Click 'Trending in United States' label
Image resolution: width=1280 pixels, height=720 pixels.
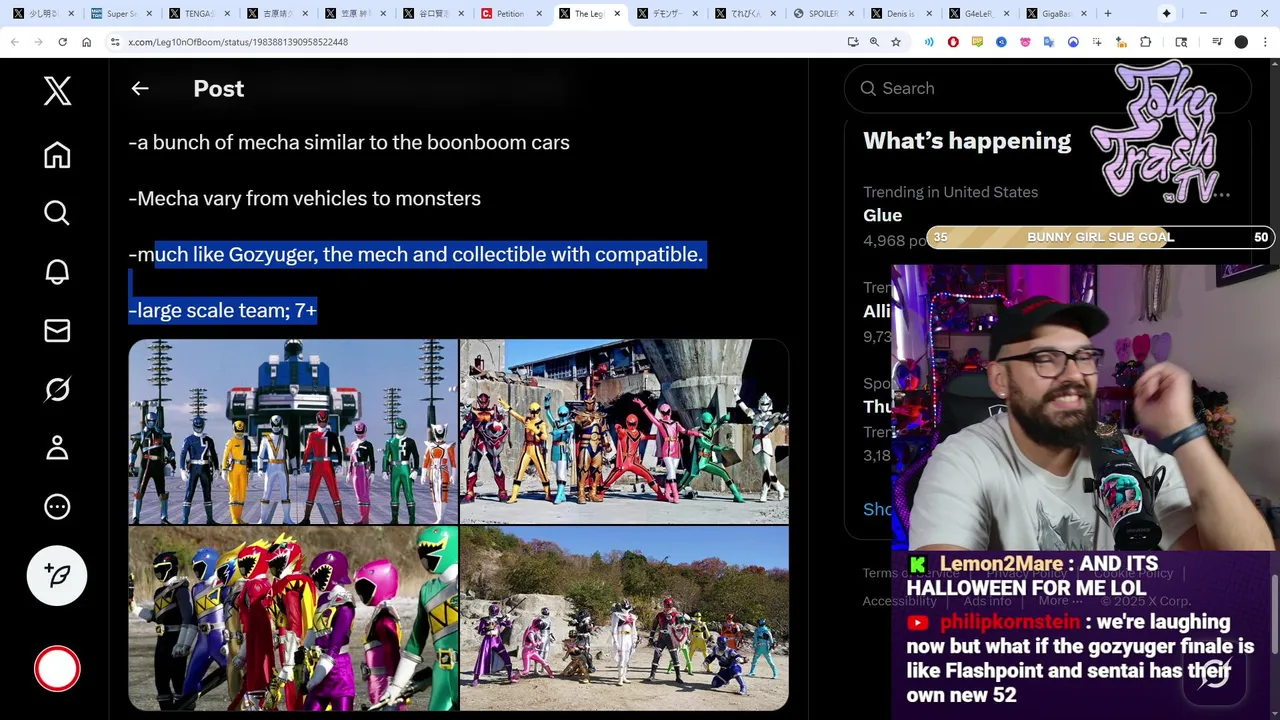(x=950, y=192)
